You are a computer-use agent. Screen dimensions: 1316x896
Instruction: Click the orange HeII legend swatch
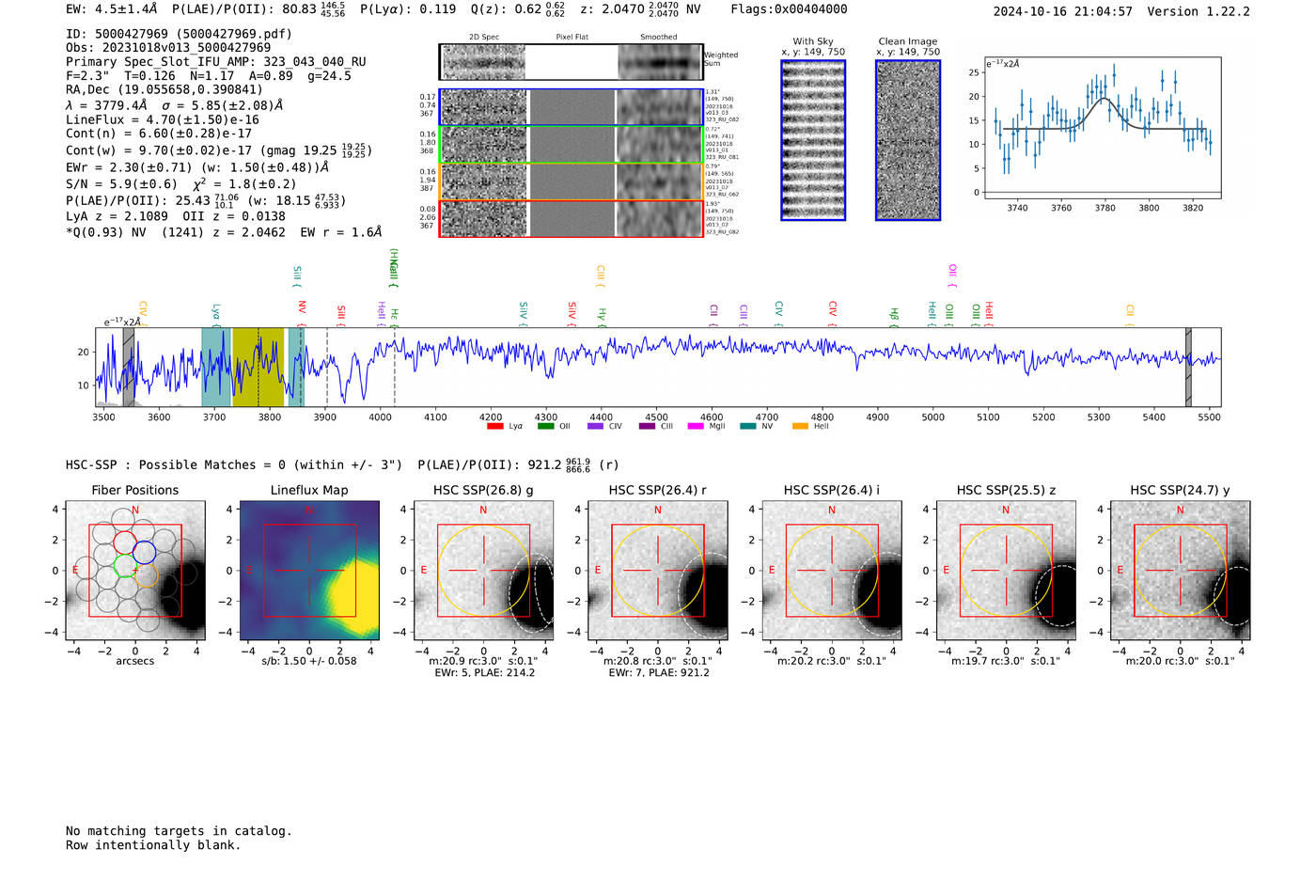(800, 426)
